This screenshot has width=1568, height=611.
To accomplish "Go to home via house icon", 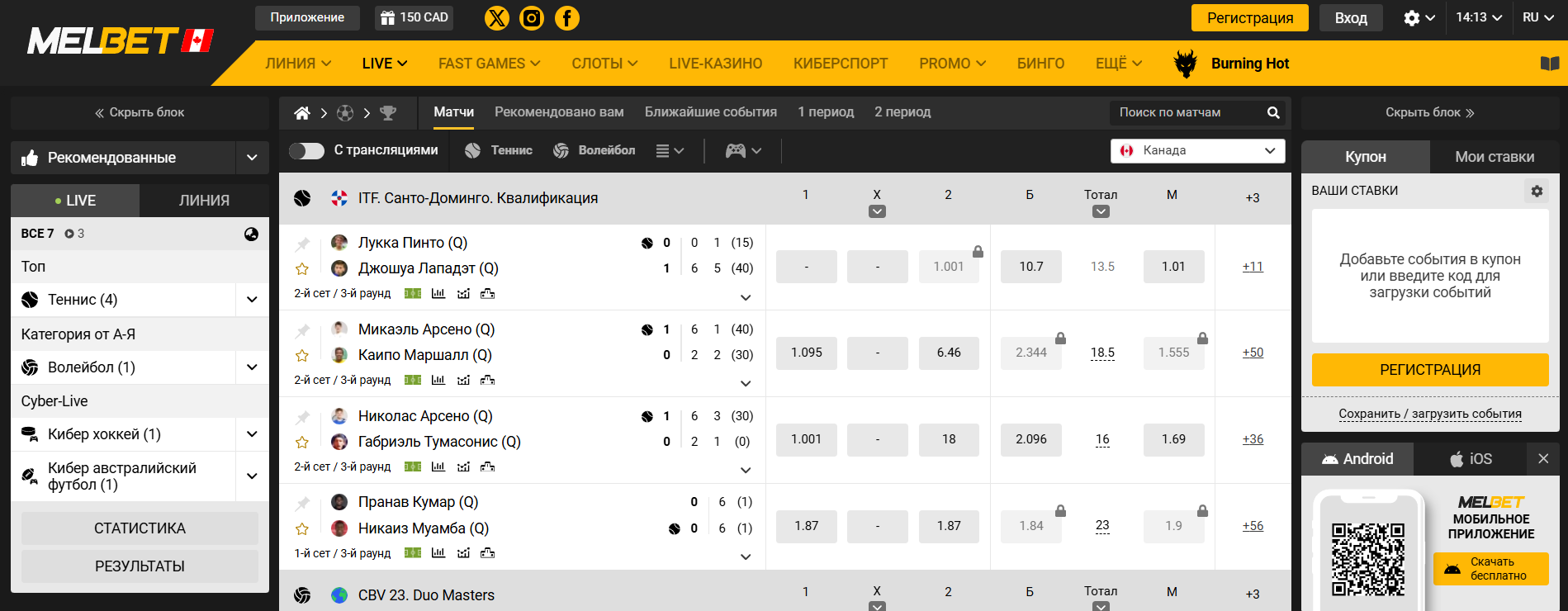I will click(302, 113).
